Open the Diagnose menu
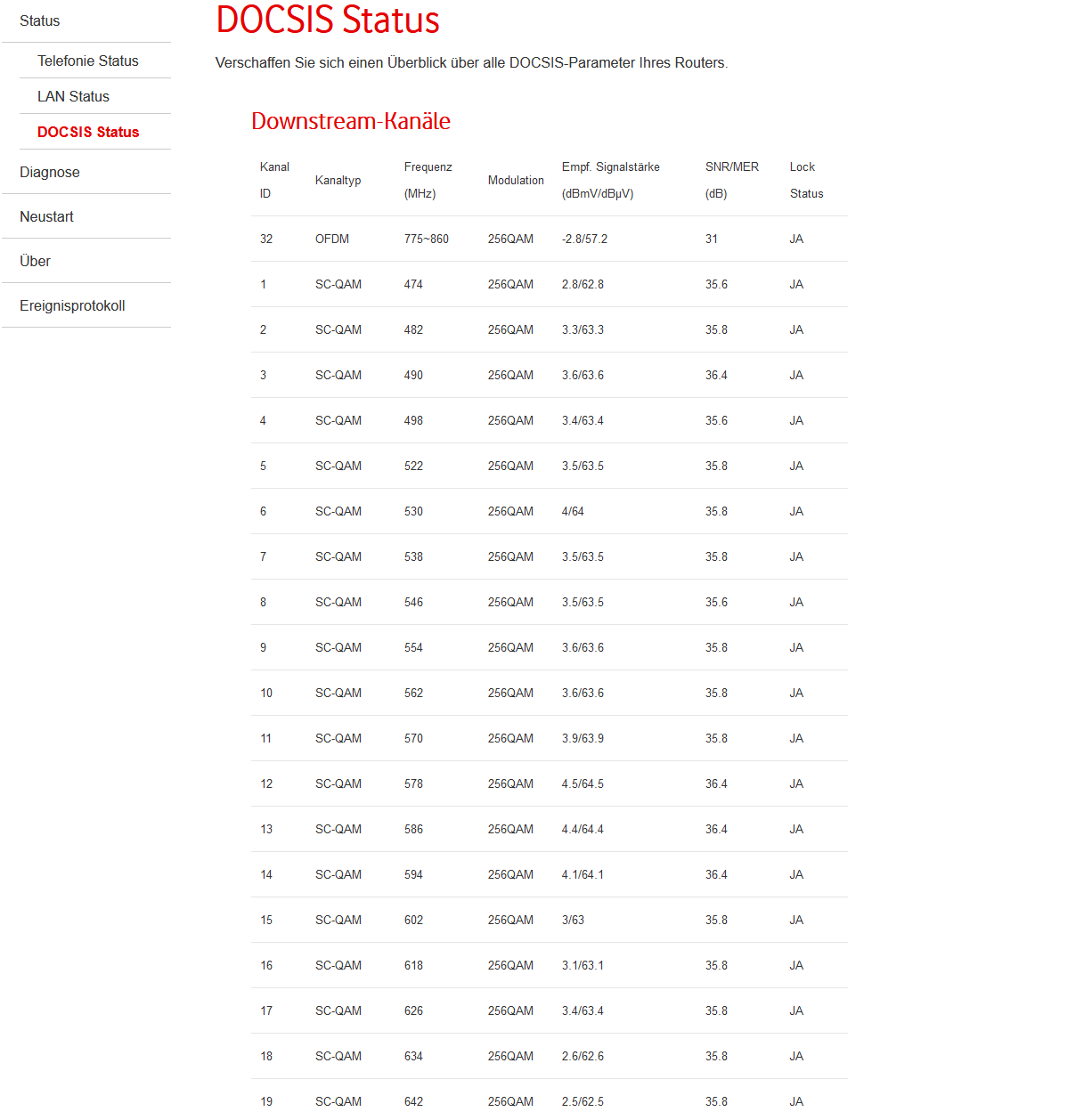 50,172
